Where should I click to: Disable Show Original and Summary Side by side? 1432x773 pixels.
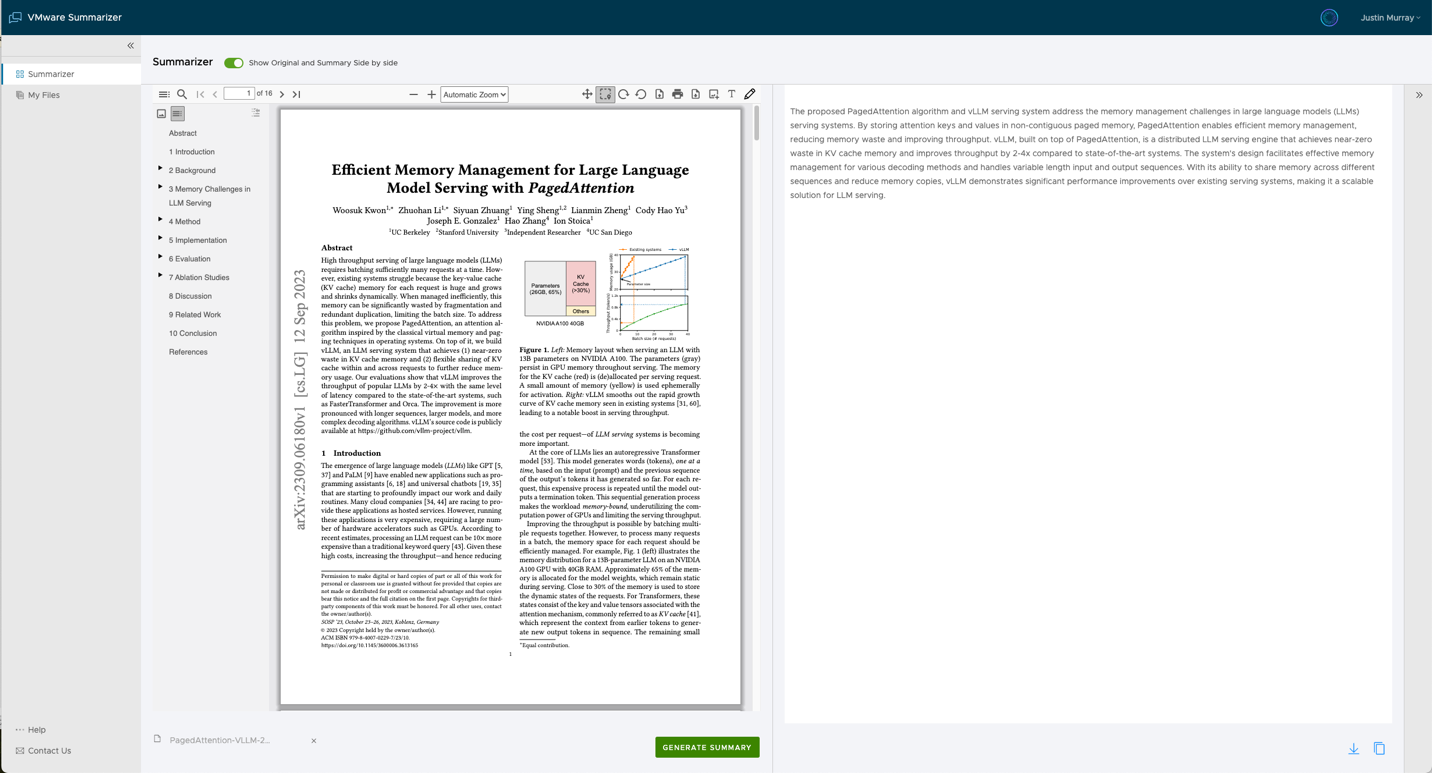pyautogui.click(x=233, y=61)
